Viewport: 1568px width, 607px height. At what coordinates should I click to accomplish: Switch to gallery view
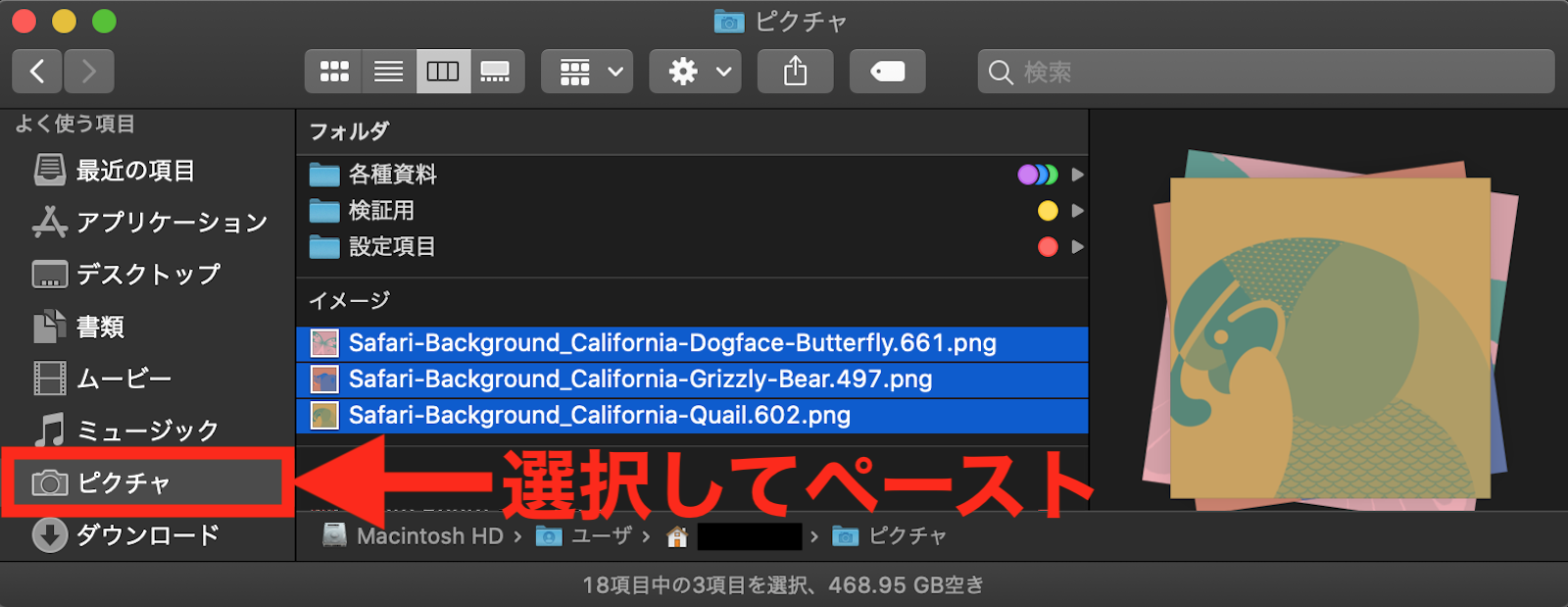click(497, 72)
